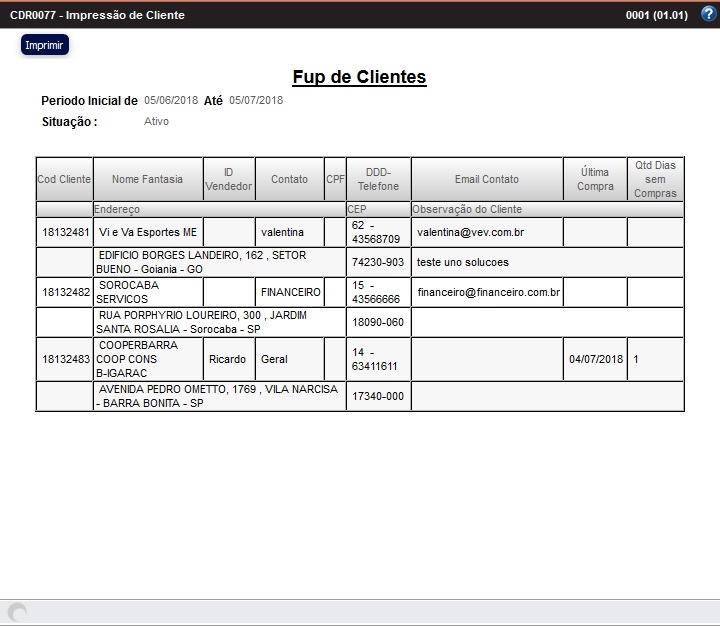Click the DDD-Telefone column header

click(378, 179)
